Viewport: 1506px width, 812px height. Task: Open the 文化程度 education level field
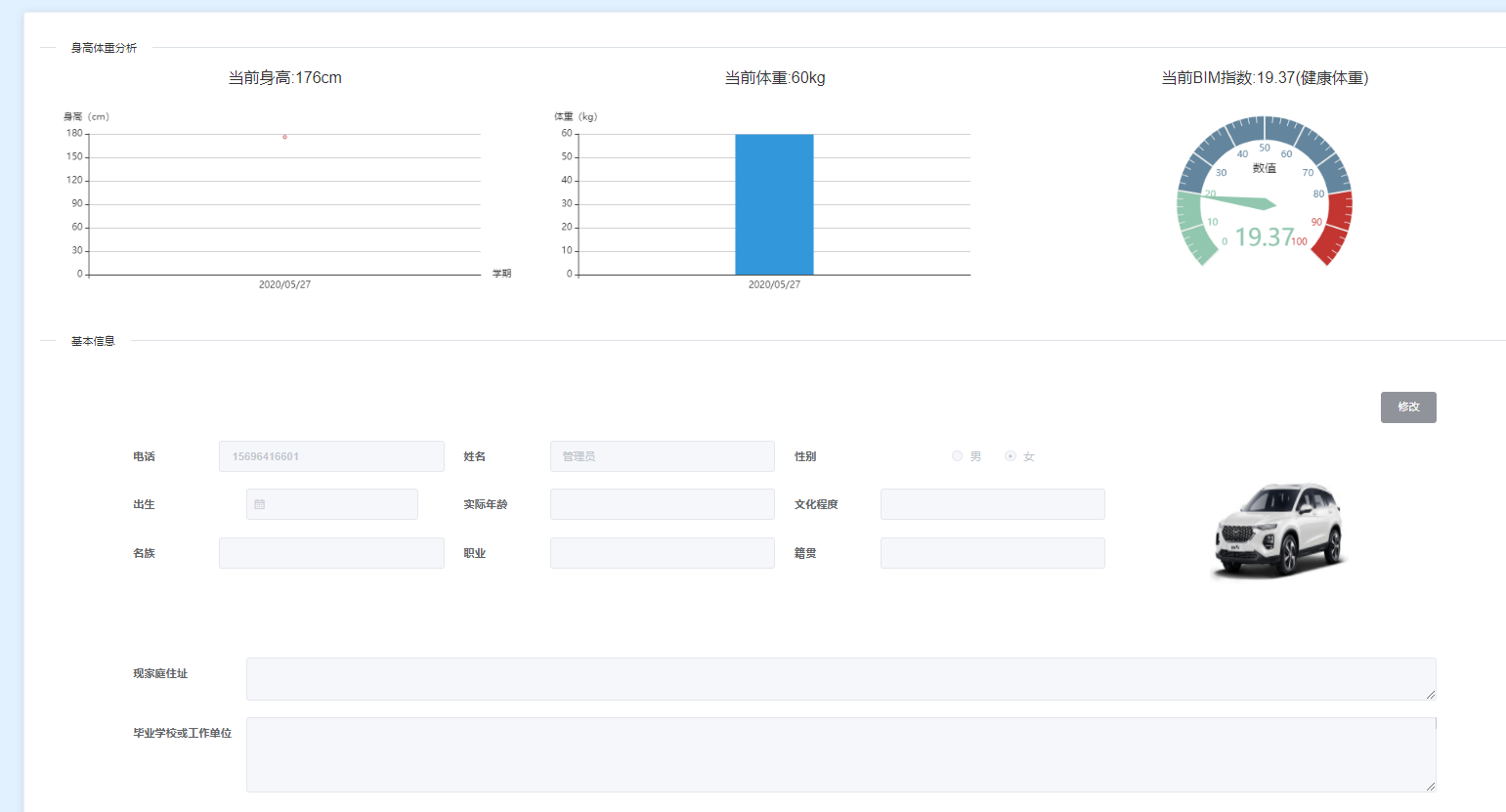pos(993,504)
